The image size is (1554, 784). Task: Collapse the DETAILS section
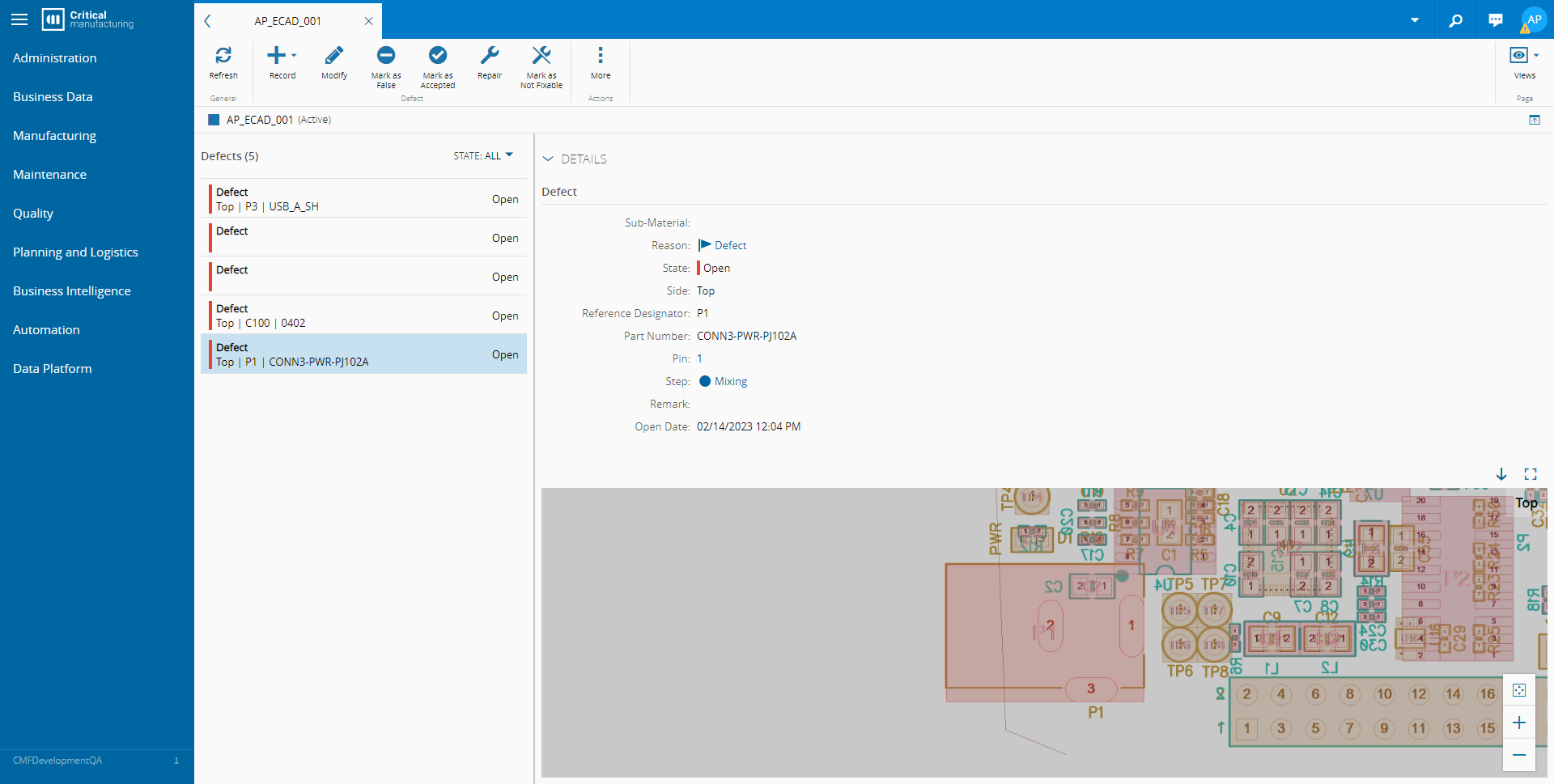[548, 159]
